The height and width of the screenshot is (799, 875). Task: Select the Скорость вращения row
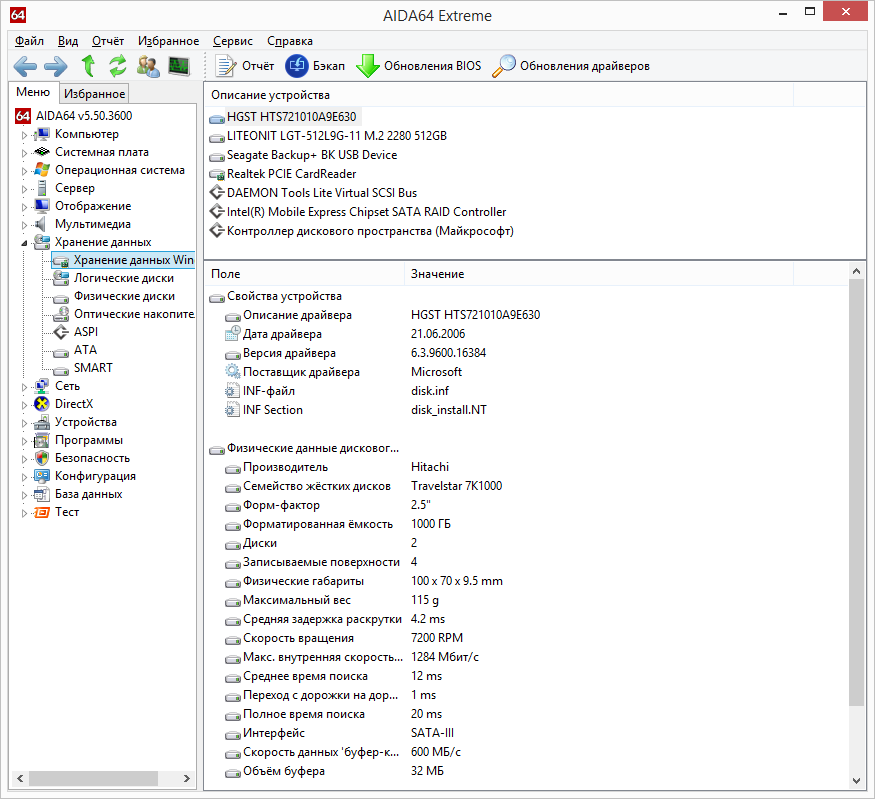527,638
